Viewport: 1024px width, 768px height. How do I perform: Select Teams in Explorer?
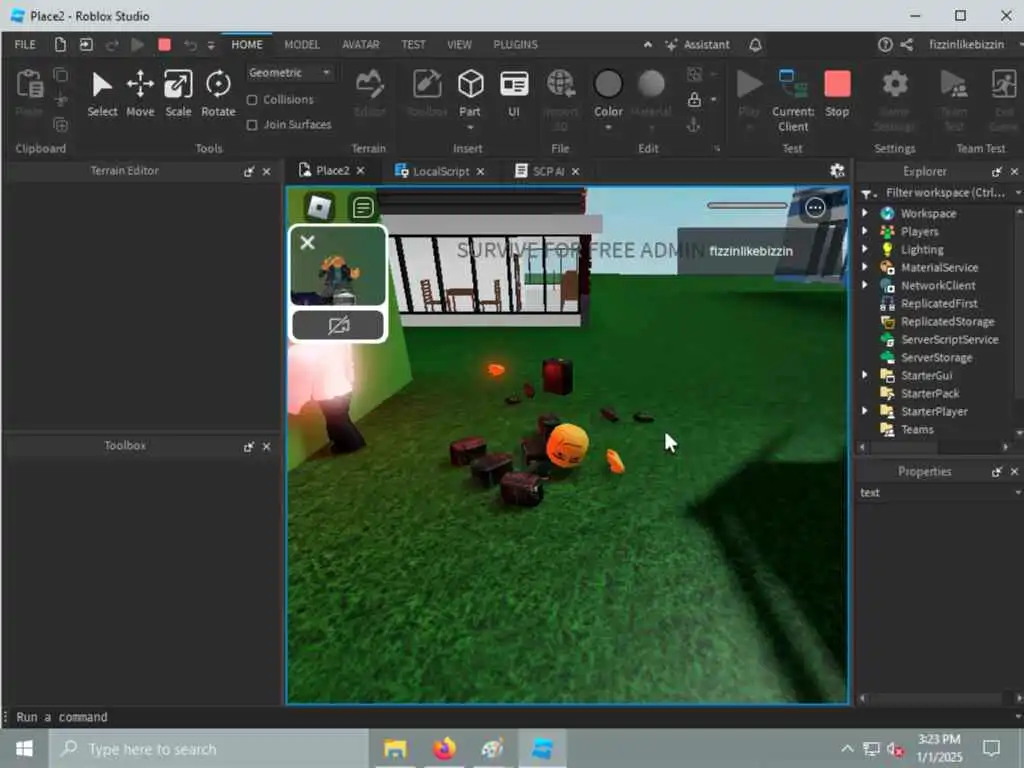pyautogui.click(x=917, y=430)
